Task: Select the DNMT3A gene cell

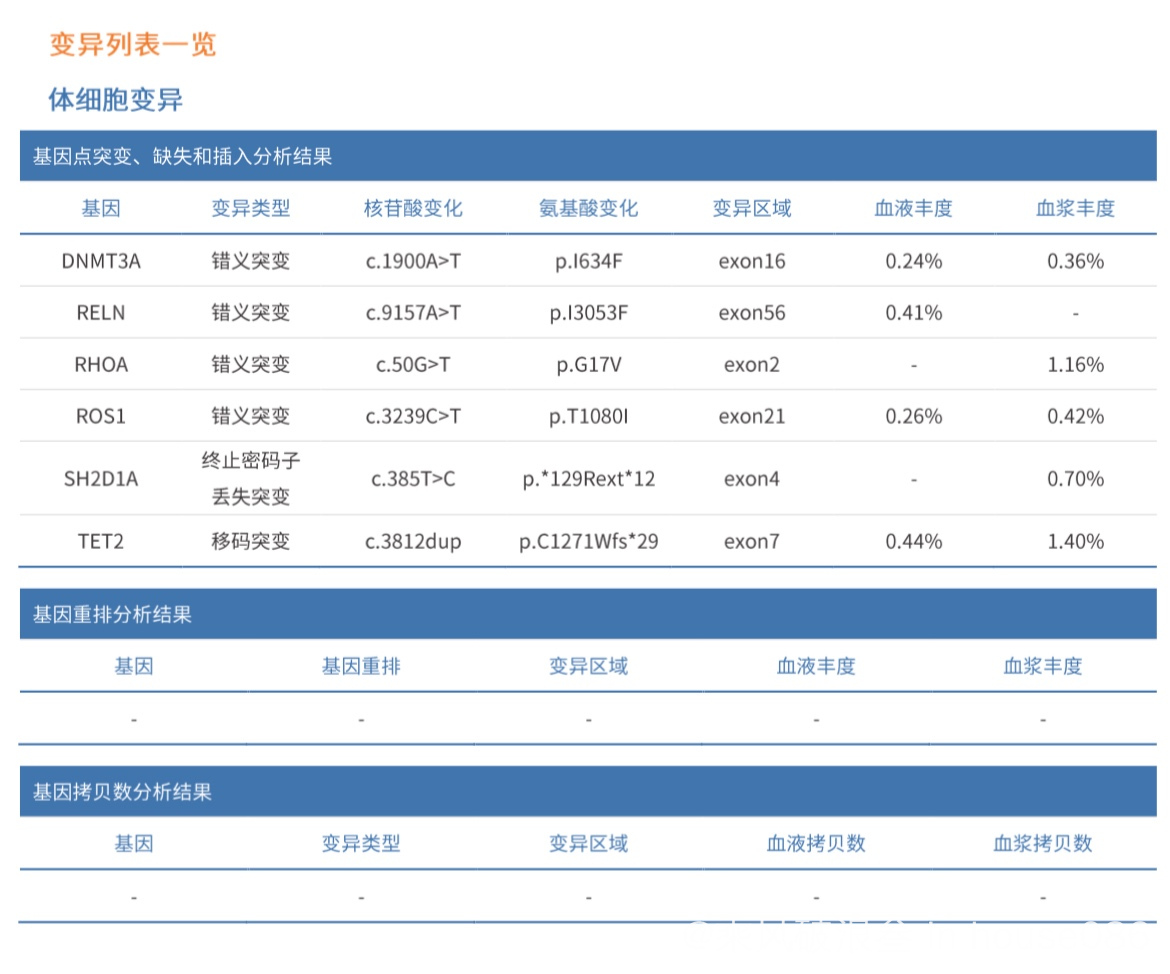Action: coord(101,261)
